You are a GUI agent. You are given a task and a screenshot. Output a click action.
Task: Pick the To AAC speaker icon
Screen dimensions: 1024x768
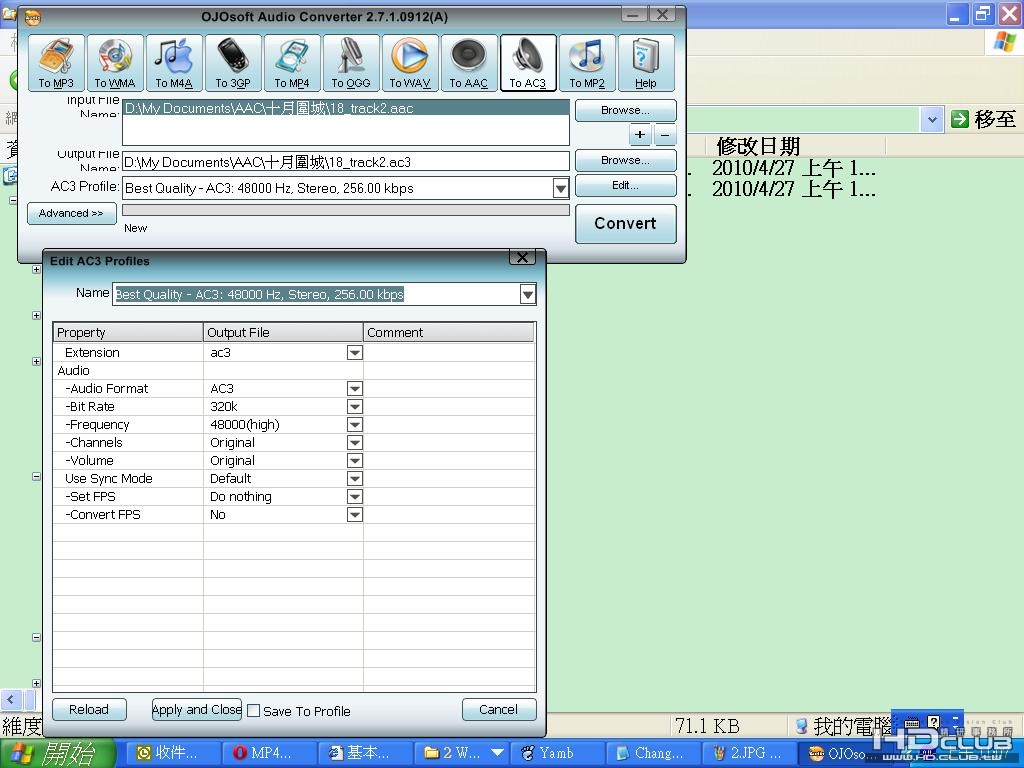click(x=469, y=63)
